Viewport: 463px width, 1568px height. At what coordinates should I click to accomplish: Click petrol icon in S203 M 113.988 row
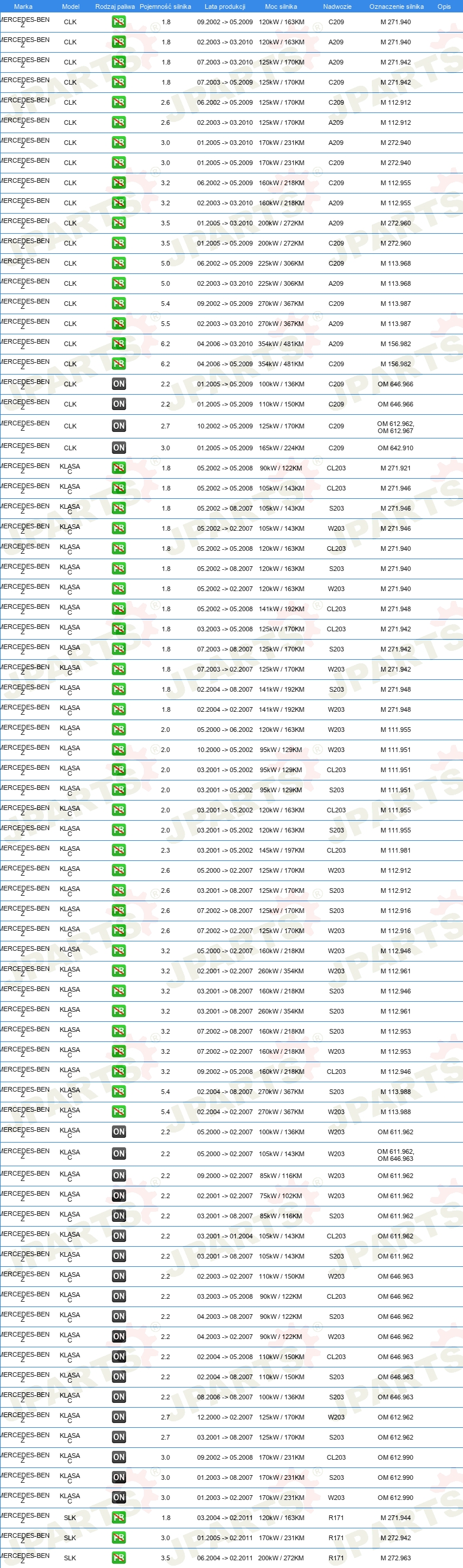(x=119, y=1092)
